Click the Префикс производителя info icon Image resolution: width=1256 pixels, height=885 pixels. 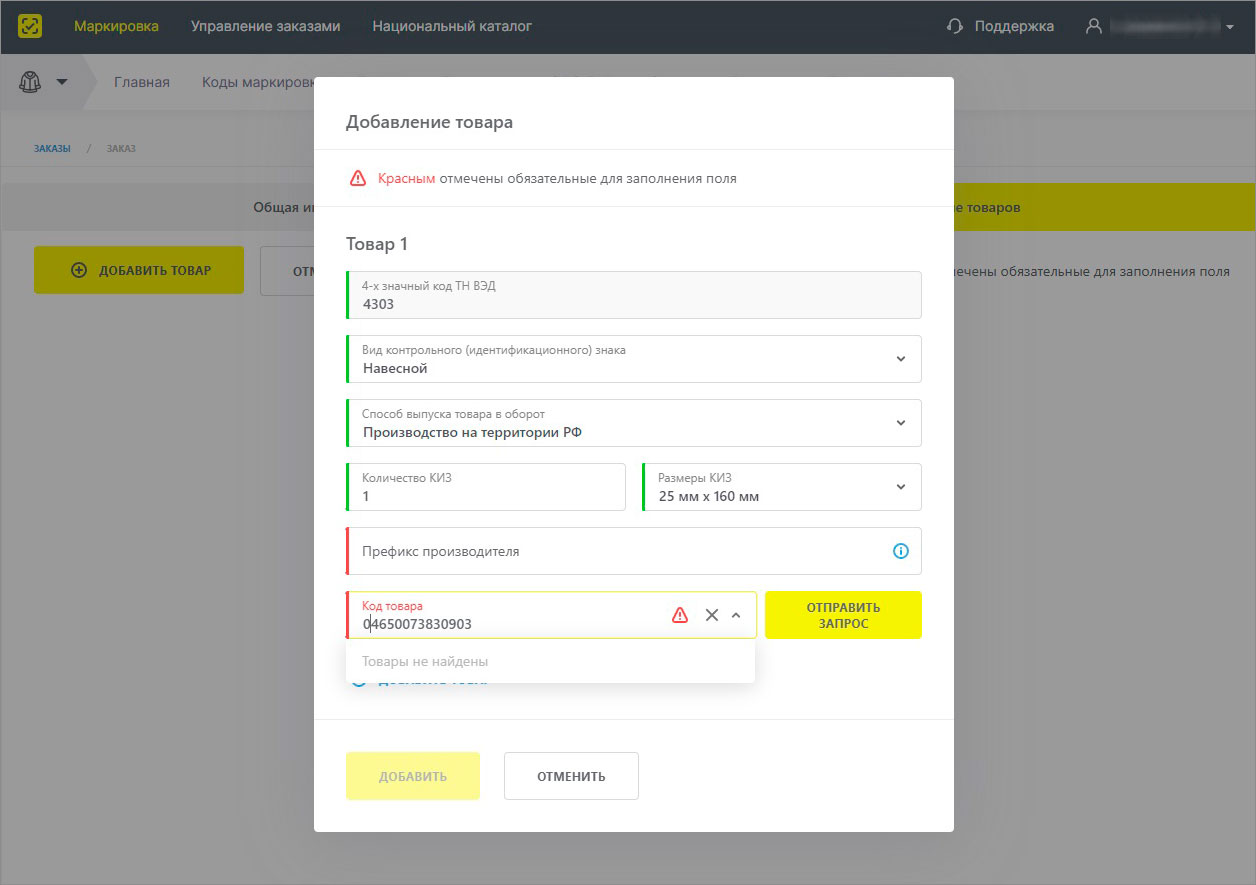tap(901, 551)
